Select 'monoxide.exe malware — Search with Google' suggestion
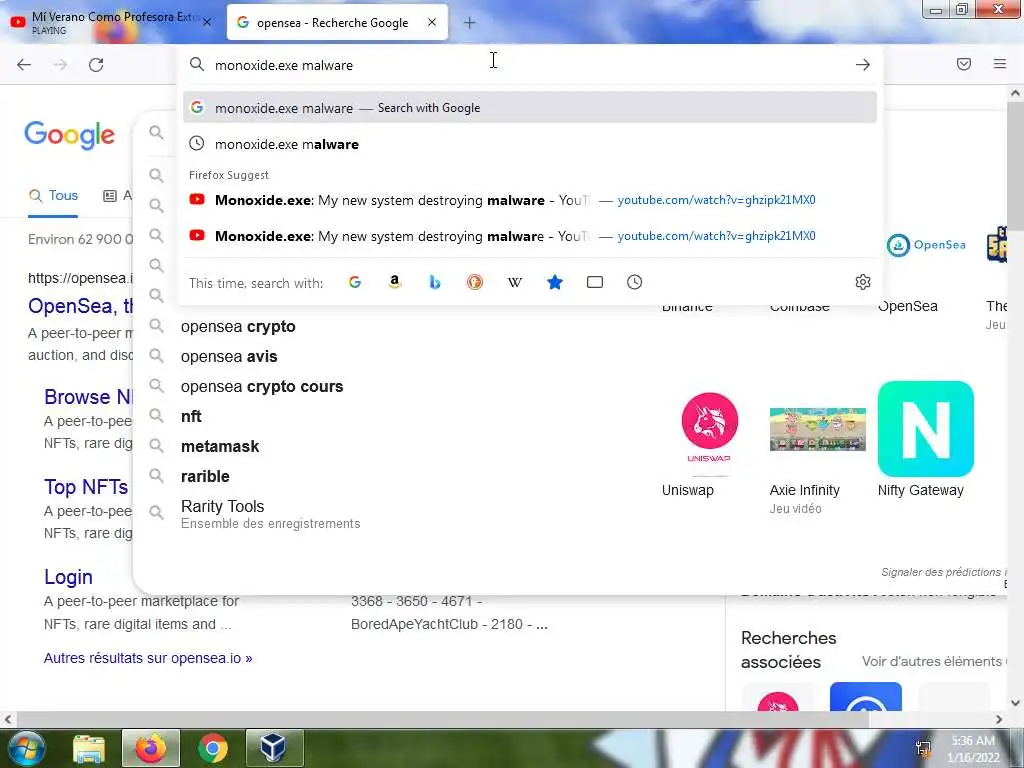 [x=530, y=108]
